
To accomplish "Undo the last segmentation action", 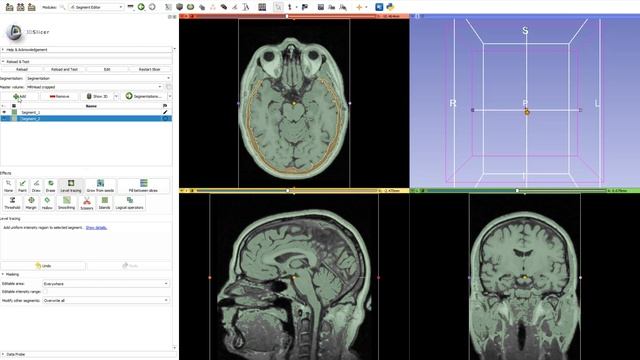I will click(43, 266).
